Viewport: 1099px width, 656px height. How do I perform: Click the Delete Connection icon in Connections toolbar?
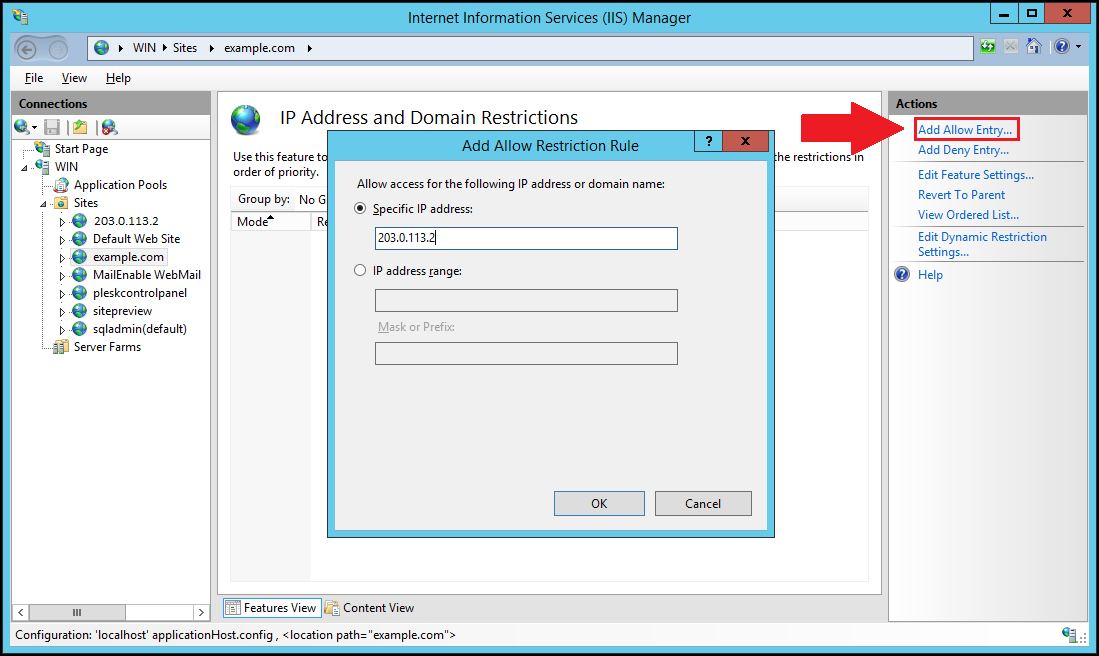click(109, 127)
